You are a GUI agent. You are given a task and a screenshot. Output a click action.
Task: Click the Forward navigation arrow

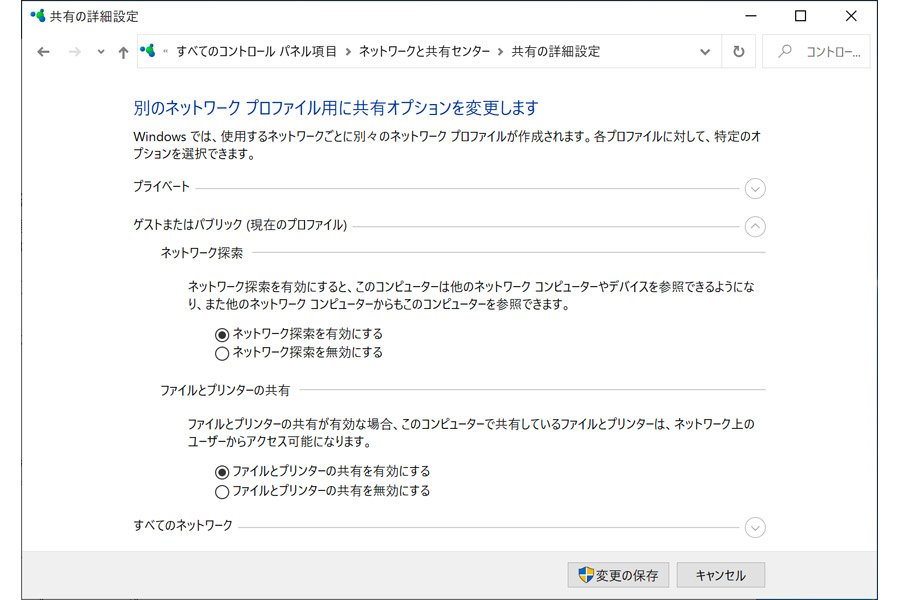[x=74, y=52]
